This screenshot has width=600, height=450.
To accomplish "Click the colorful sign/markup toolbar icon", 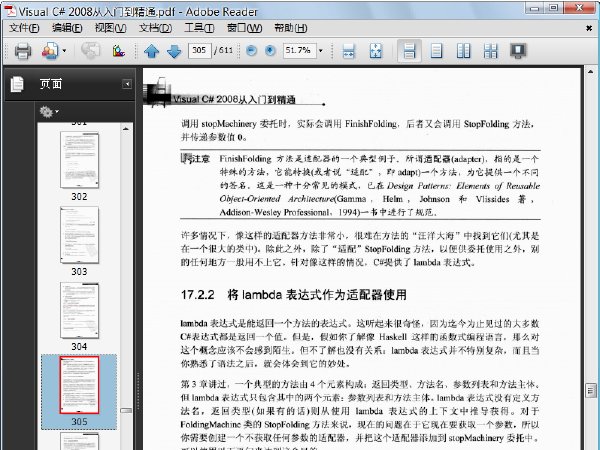I will tap(119, 51).
